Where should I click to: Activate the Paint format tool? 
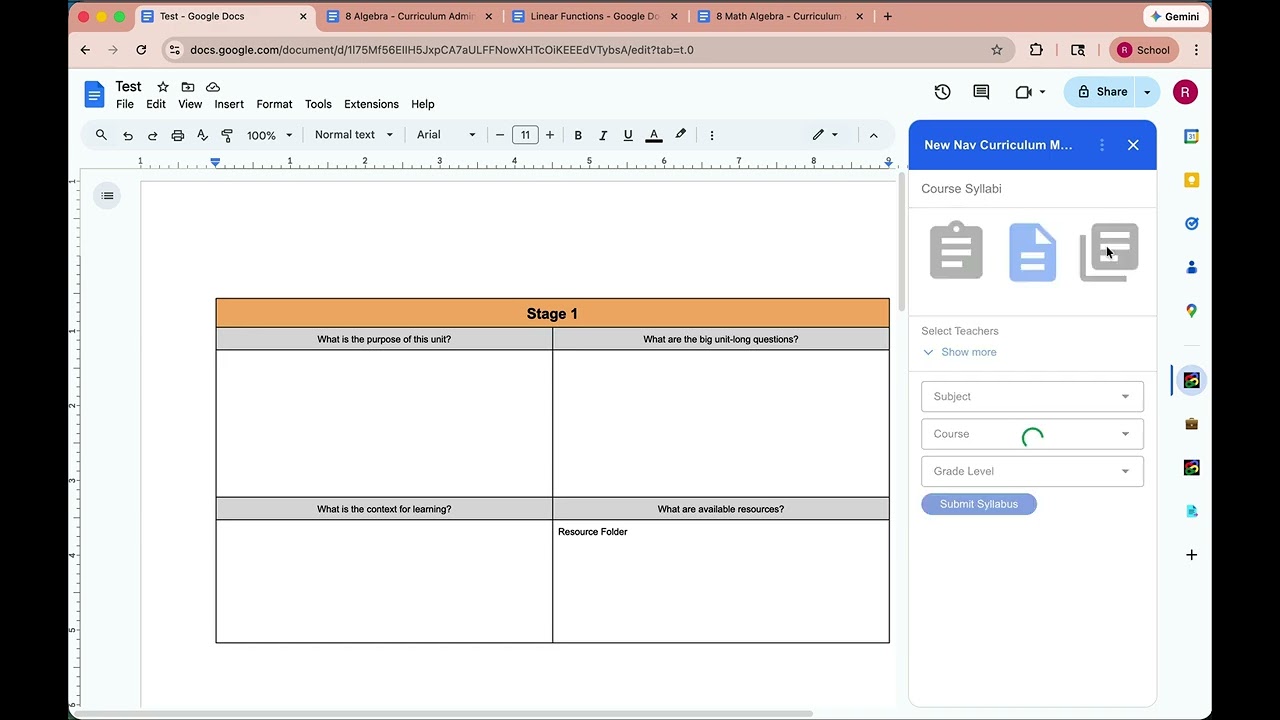point(227,135)
